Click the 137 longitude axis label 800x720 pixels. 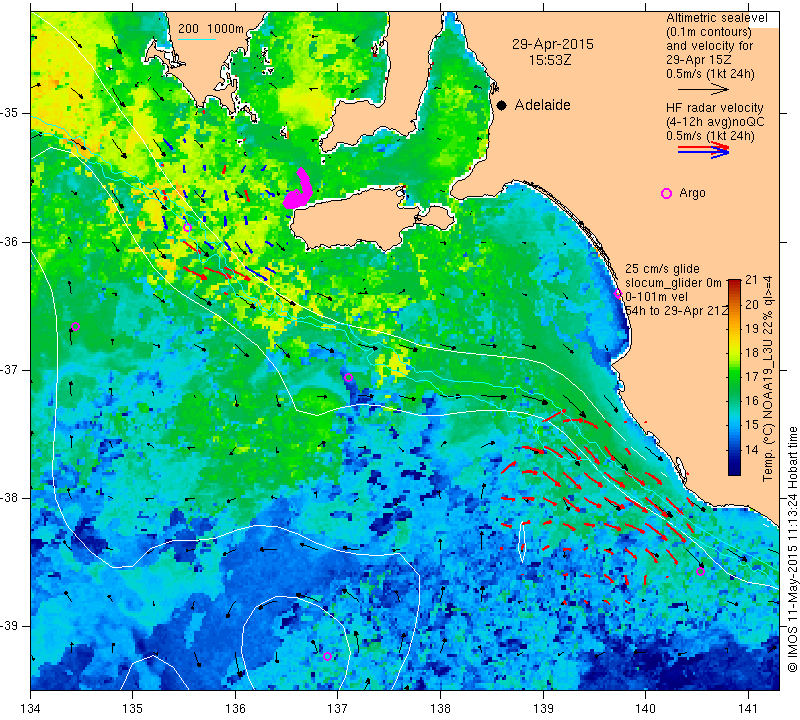pos(337,709)
